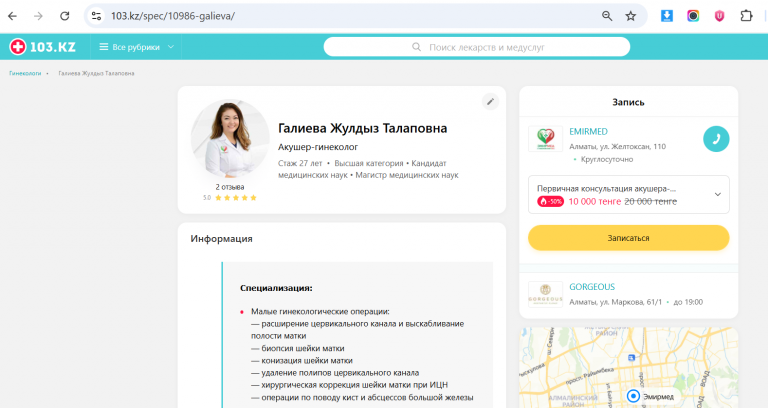Click the 'конизация шейки матки' line

pos(302,360)
